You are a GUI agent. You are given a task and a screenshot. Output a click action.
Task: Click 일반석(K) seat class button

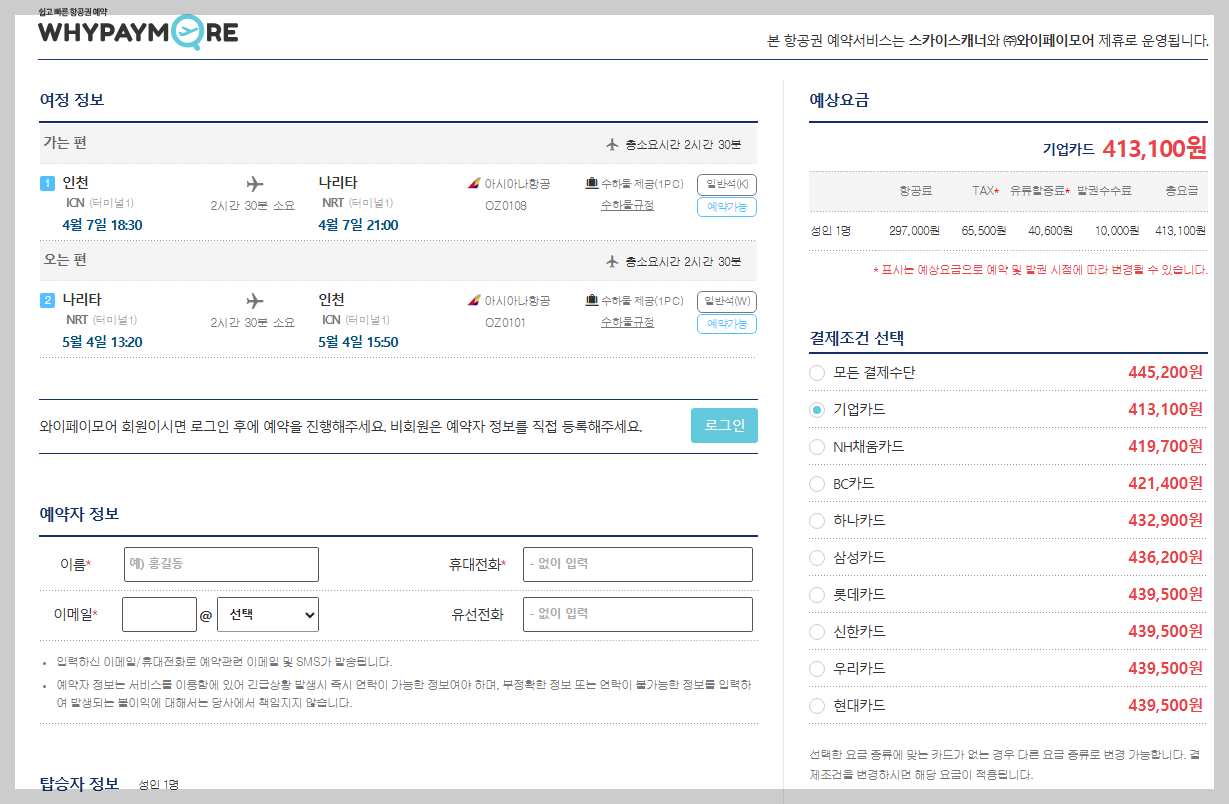pyautogui.click(x=727, y=184)
